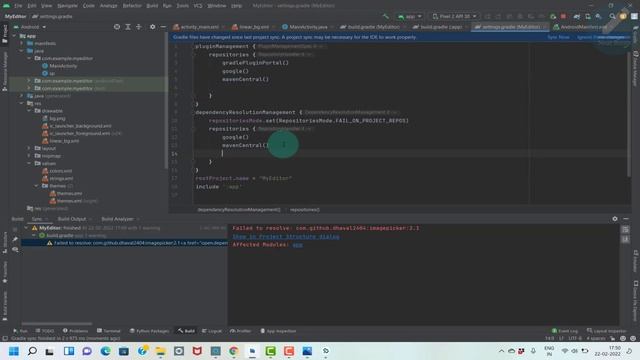Click the repositories breadcrumb below editor

(x=304, y=210)
